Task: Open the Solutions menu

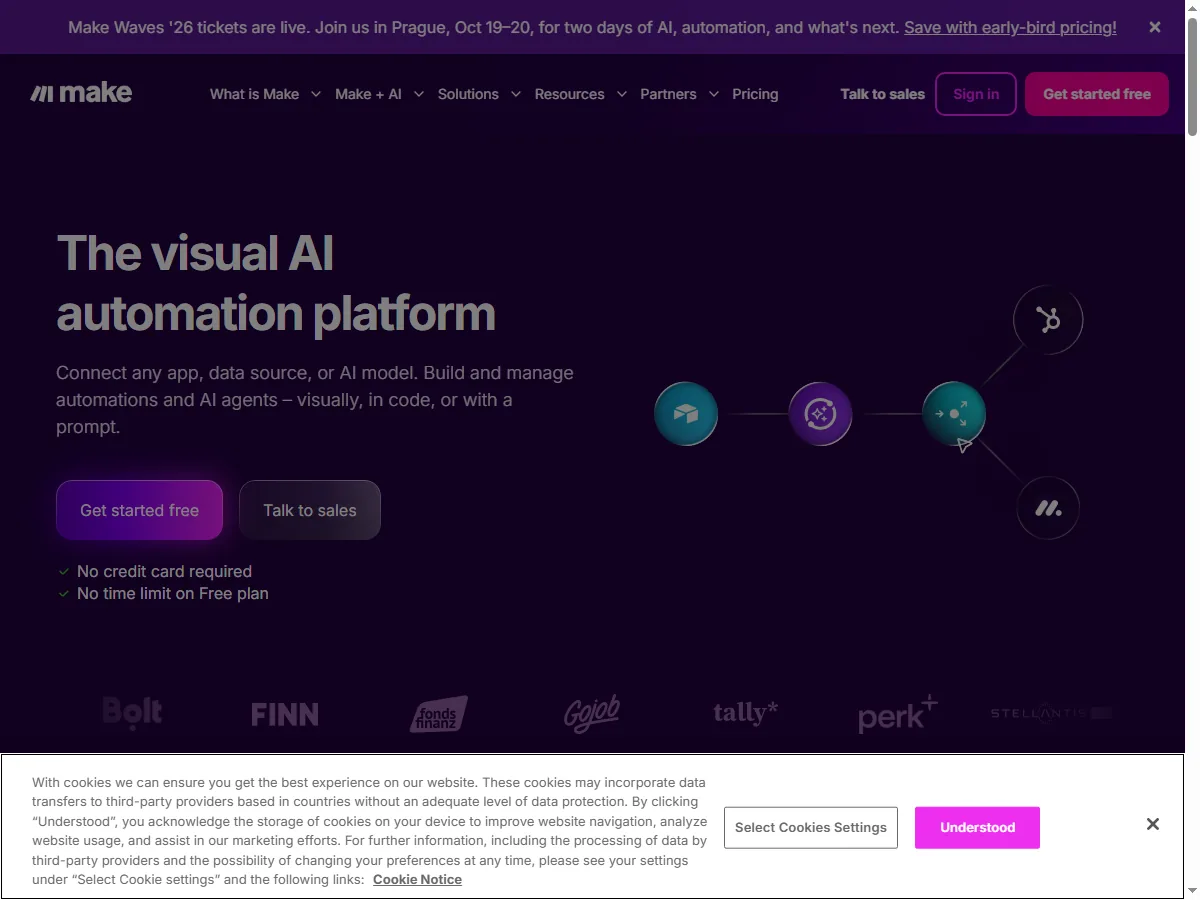Action: (468, 94)
